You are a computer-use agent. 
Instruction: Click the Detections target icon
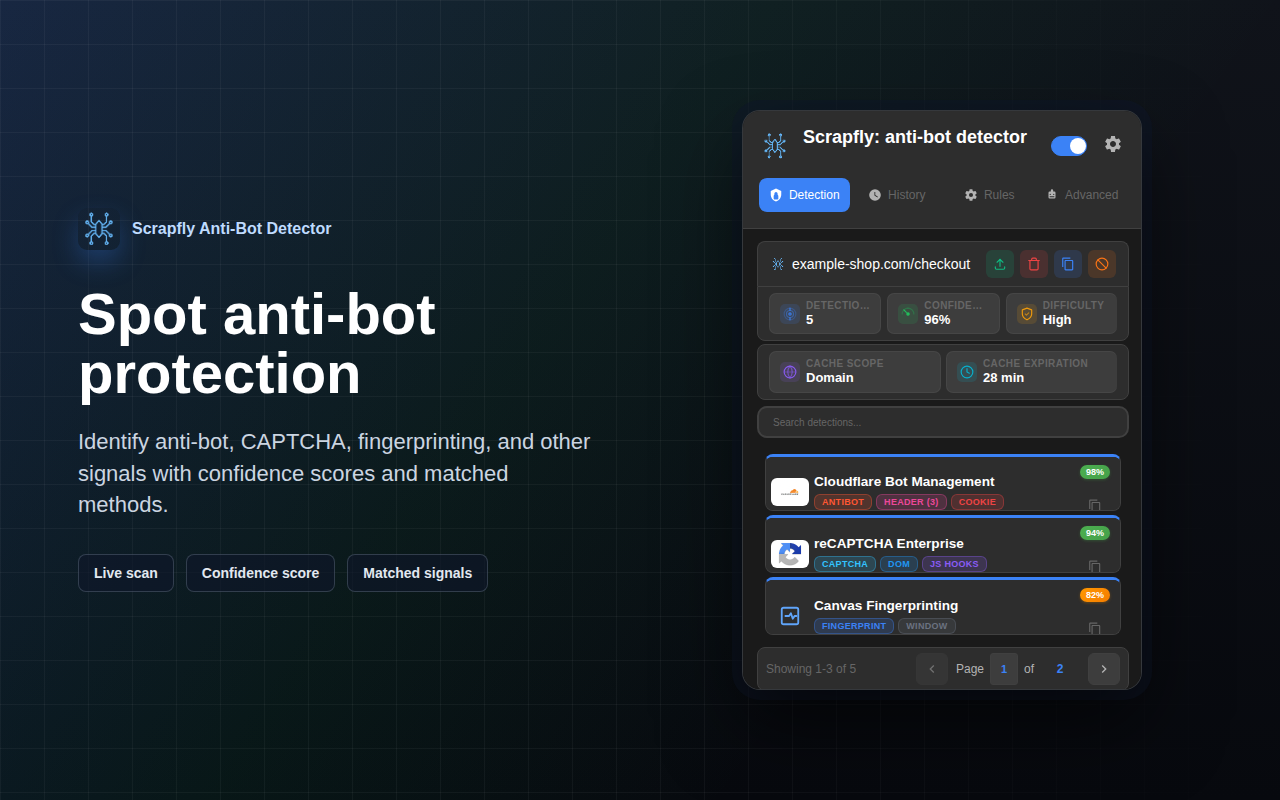coord(790,313)
